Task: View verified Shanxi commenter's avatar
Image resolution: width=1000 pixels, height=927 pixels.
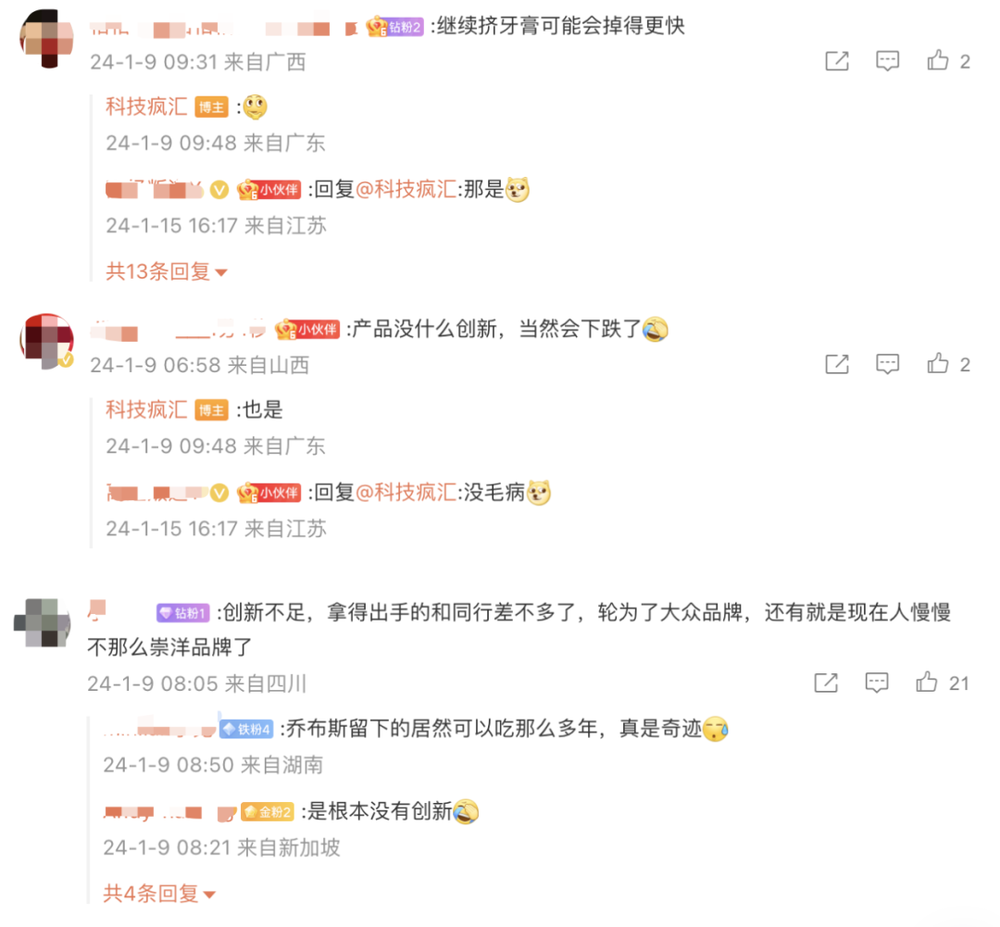Action: click(47, 341)
